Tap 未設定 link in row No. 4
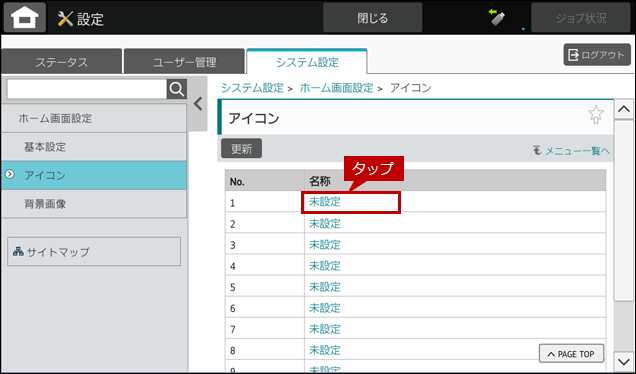This screenshot has width=636, height=374. [324, 266]
